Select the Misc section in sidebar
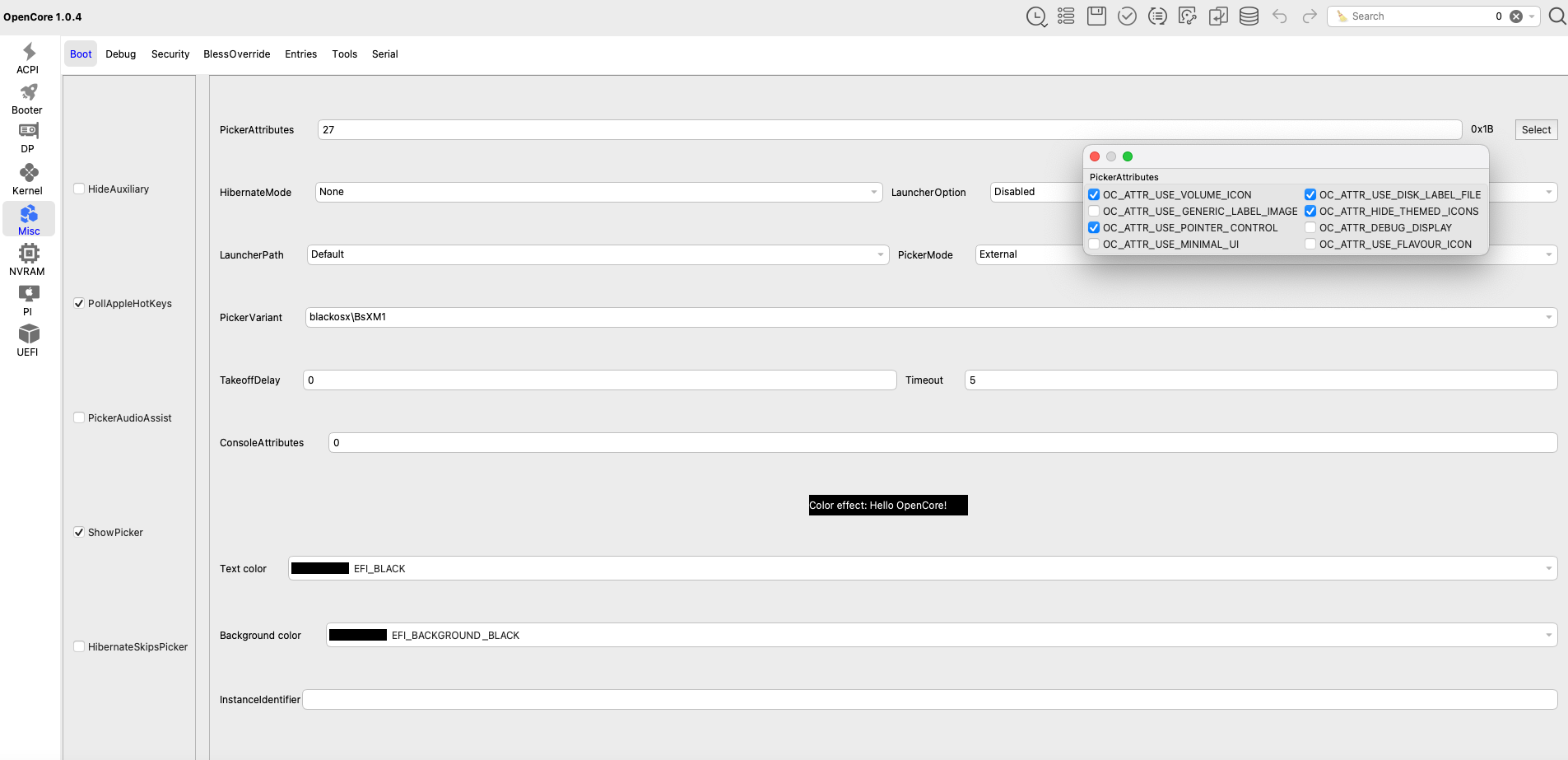1568x760 pixels. pos(29,220)
